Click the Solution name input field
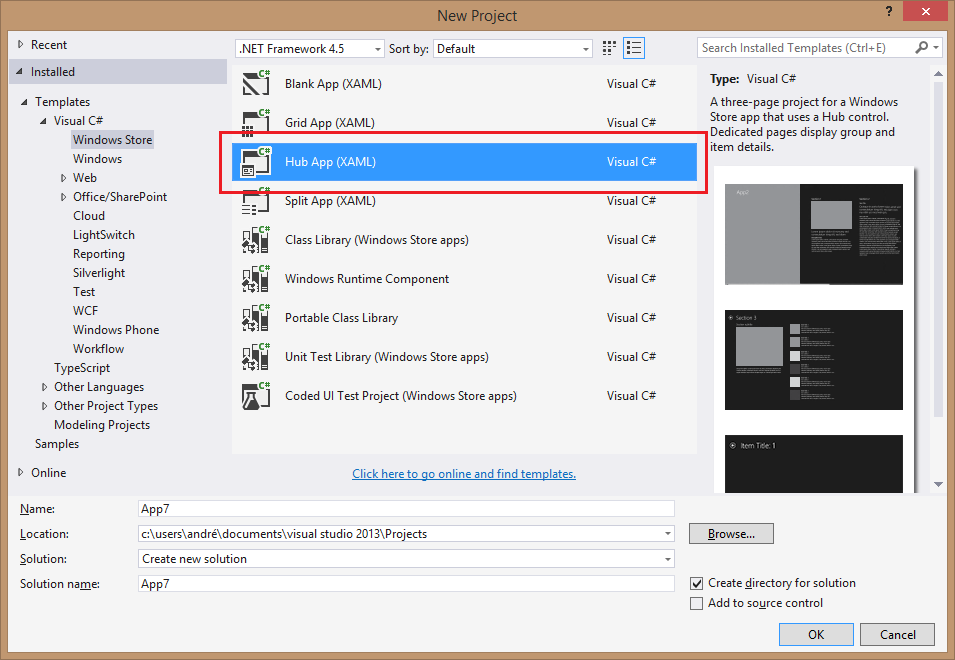The image size is (955, 660). coord(406,584)
